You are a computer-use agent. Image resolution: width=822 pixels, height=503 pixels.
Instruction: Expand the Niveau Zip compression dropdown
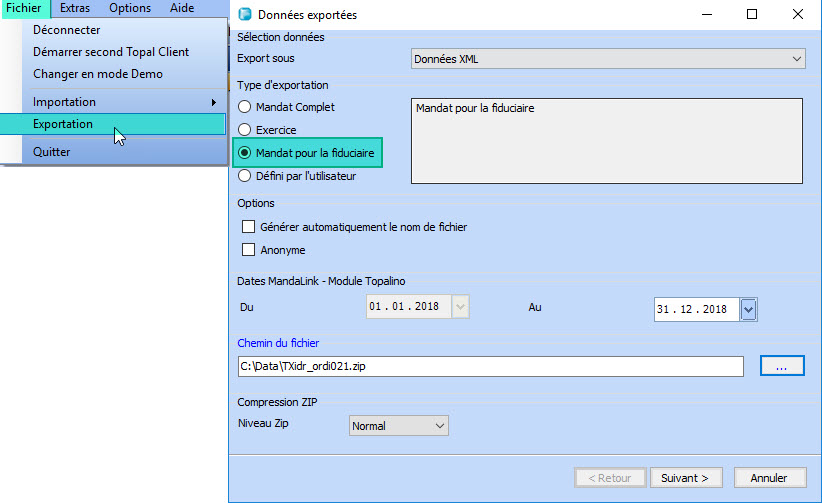(x=399, y=426)
